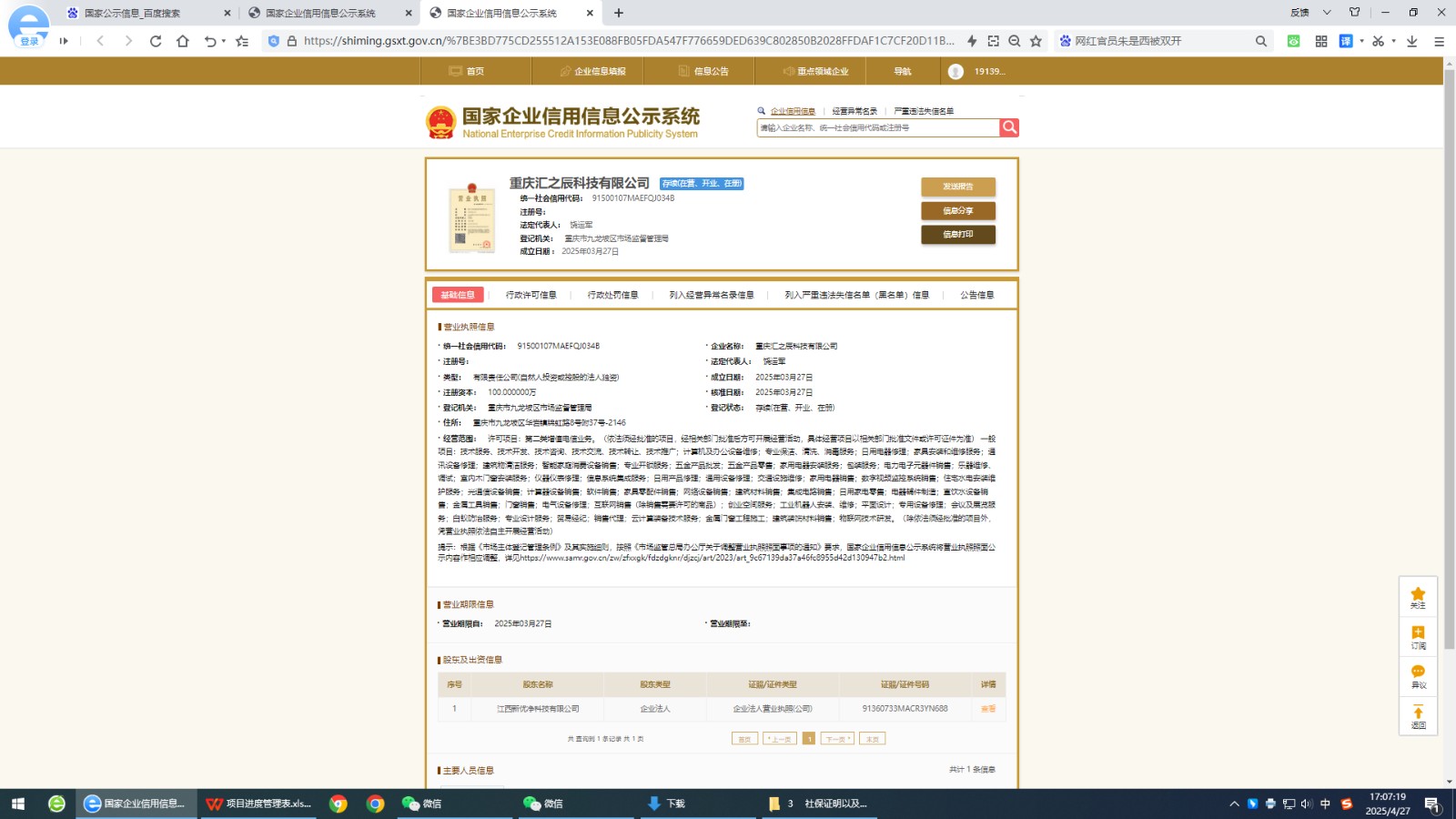The height and width of the screenshot is (819, 1456).
Task: Click the 查看 details link for shareholder
Action: tap(988, 709)
